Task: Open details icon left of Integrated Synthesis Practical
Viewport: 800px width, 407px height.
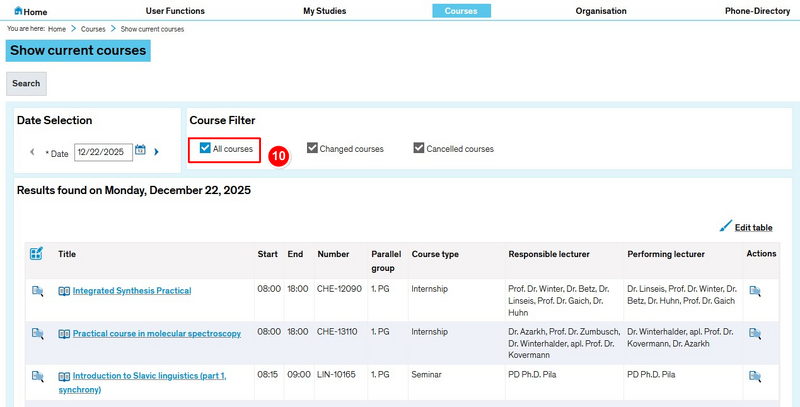Action: click(37, 291)
